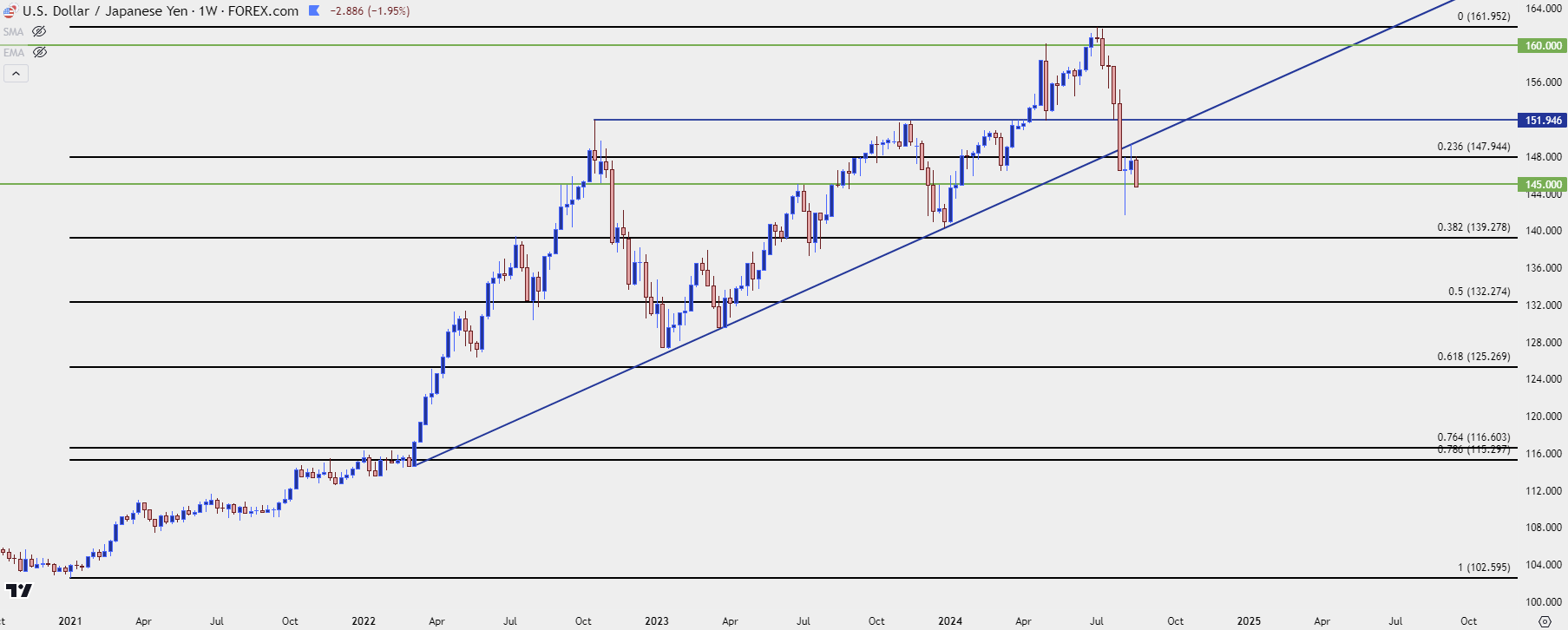1568x630 pixels.
Task: Click the 151.946 blue price label
Action: (1543, 121)
